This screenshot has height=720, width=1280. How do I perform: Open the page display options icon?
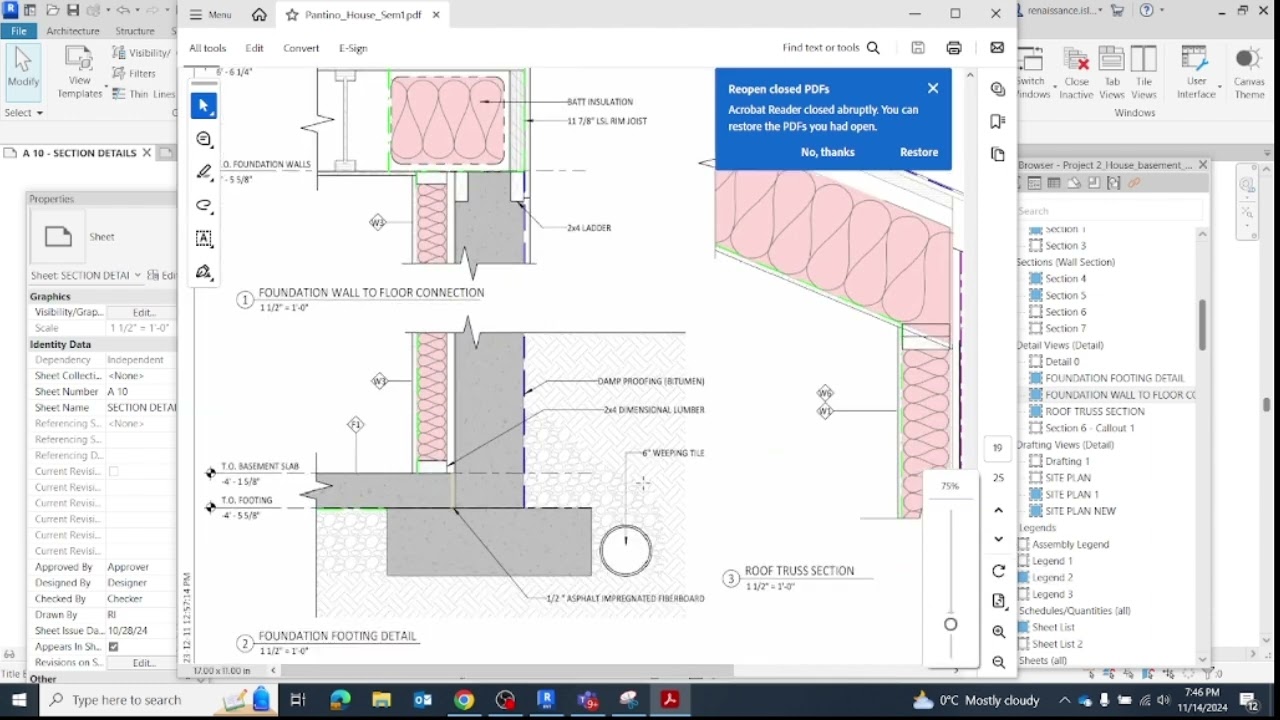pos(998,601)
